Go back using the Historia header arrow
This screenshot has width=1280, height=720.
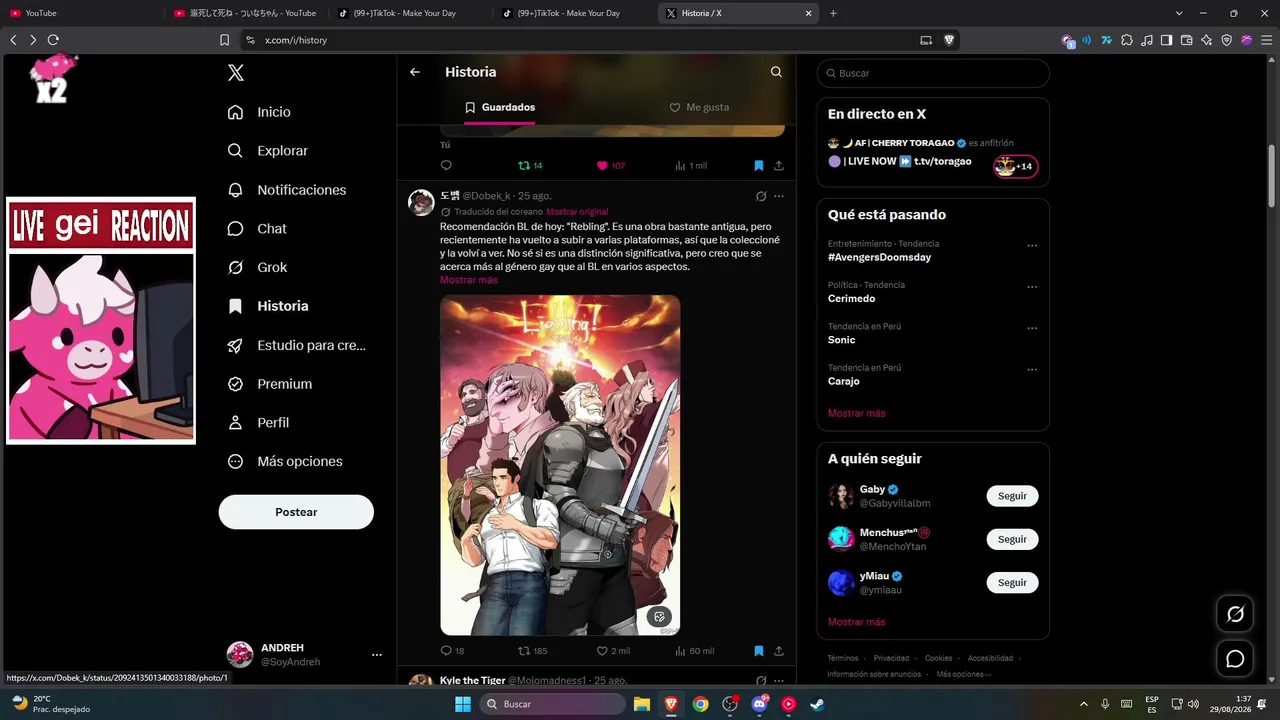(415, 72)
